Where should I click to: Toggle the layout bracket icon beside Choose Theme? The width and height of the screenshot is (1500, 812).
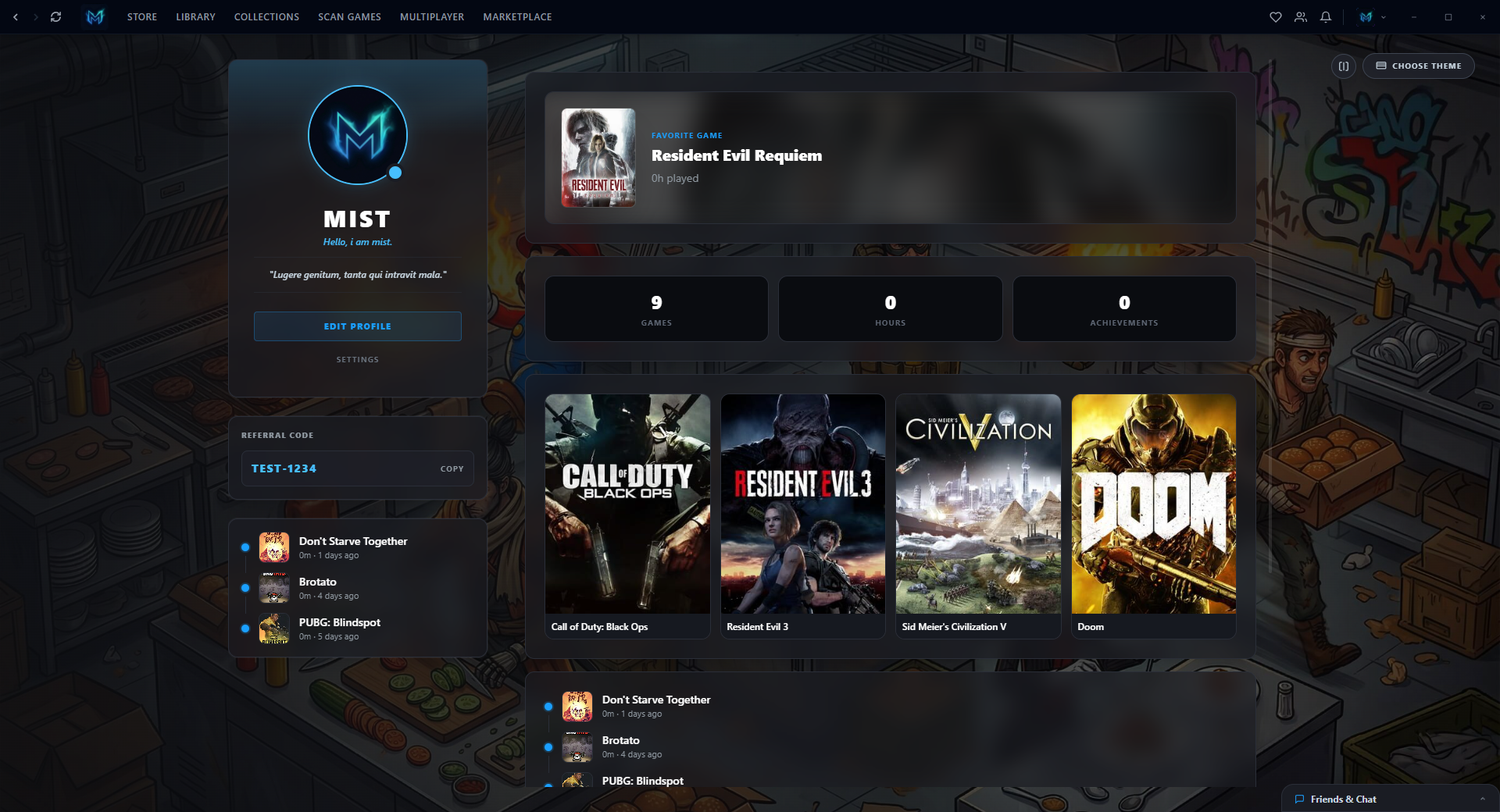click(1344, 66)
